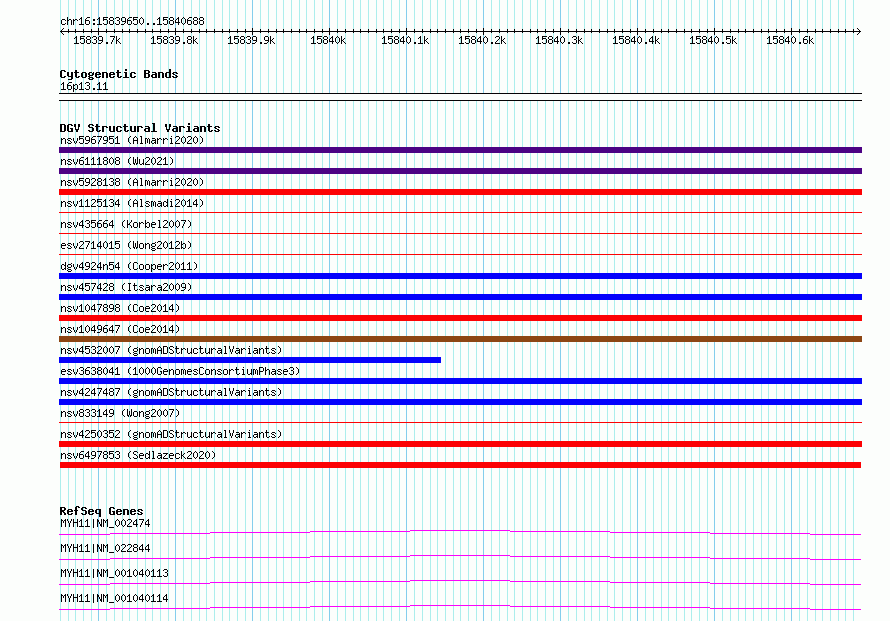Click the thin red line under nsv1125134

pyautogui.click(x=460, y=213)
